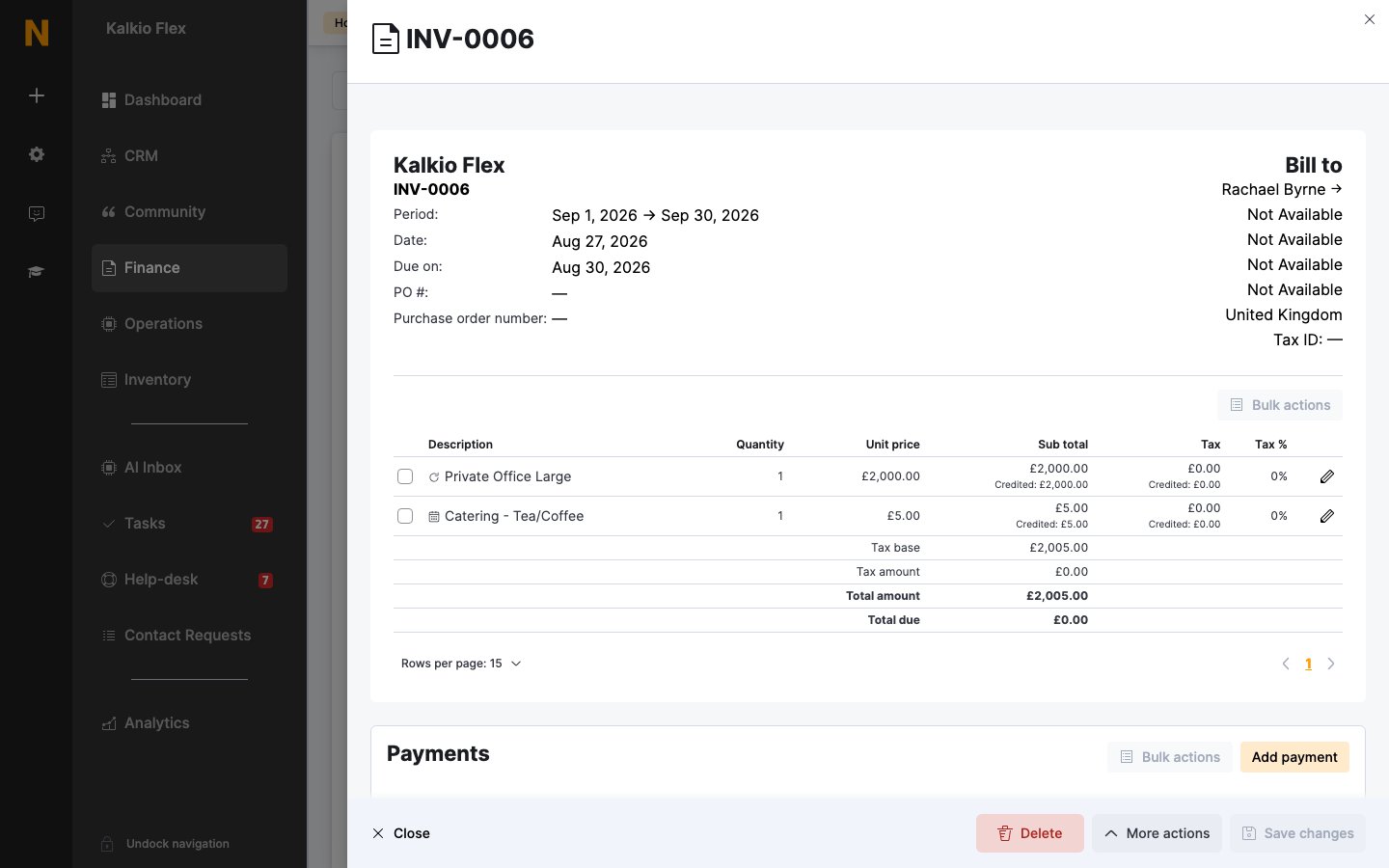Image resolution: width=1389 pixels, height=868 pixels.
Task: Click the Kalkio Flex workspace name in sidebar
Action: click(x=147, y=29)
